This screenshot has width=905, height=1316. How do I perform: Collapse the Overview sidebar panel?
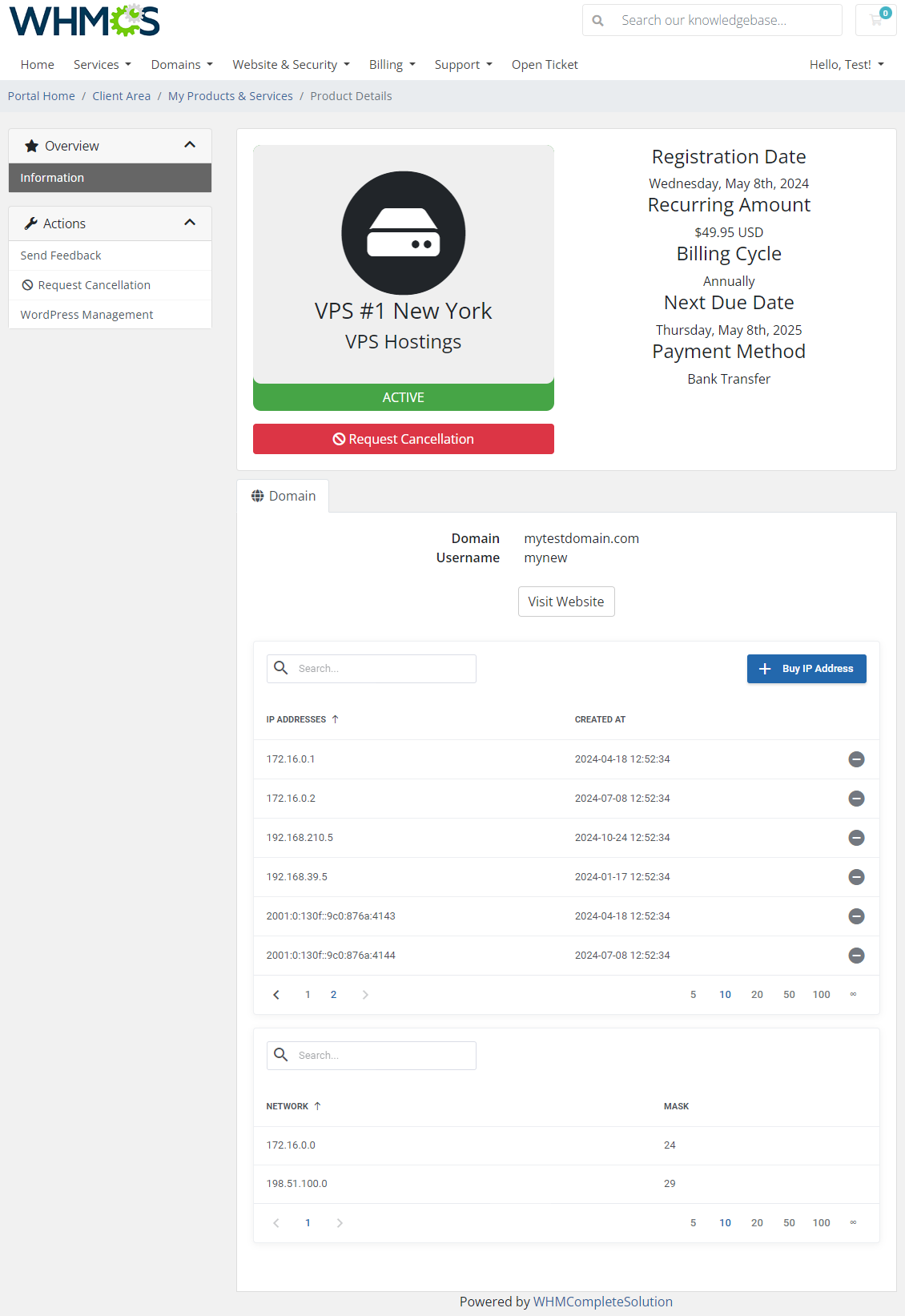[190, 145]
